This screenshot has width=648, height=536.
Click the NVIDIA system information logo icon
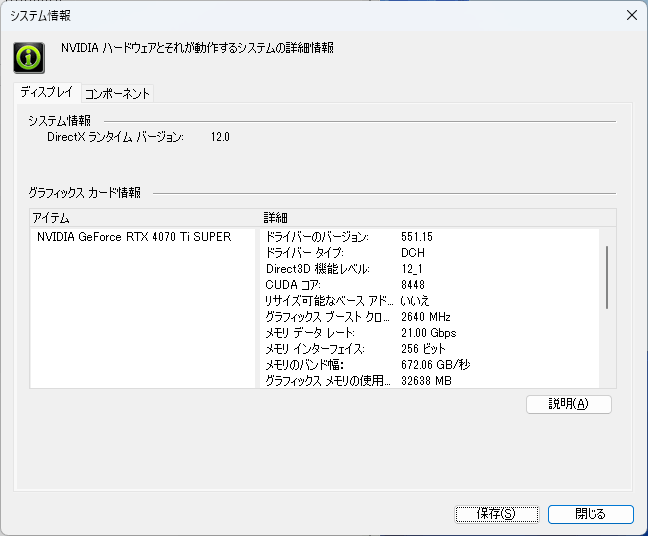(x=28, y=57)
